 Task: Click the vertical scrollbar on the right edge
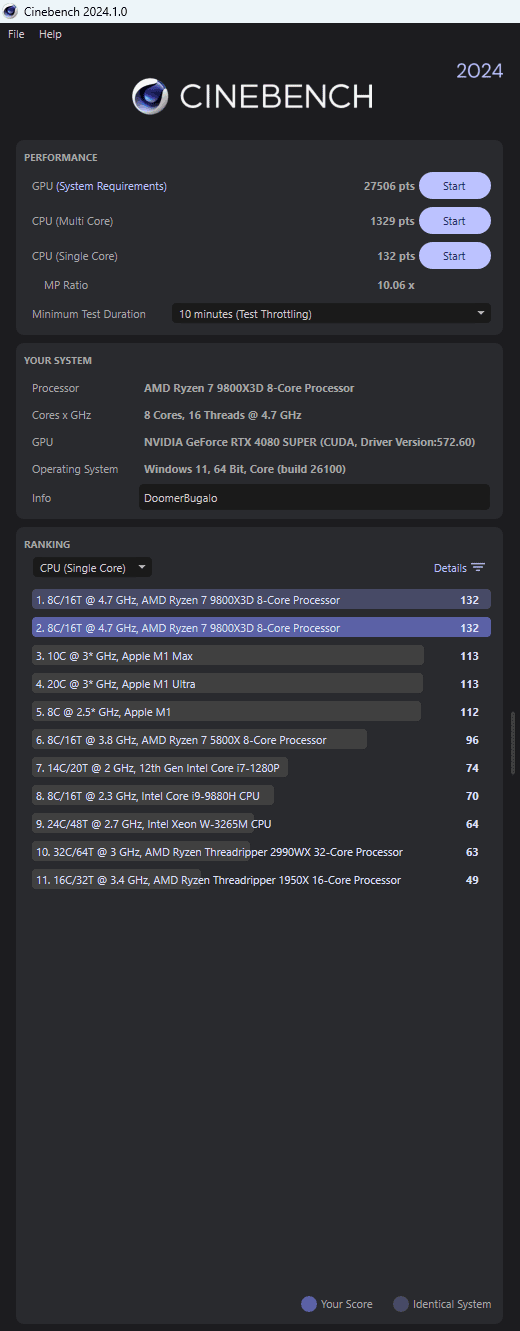click(514, 743)
